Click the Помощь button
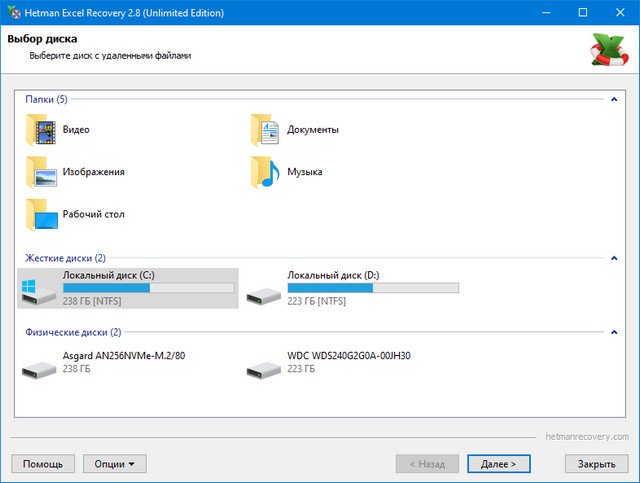 tap(43, 464)
